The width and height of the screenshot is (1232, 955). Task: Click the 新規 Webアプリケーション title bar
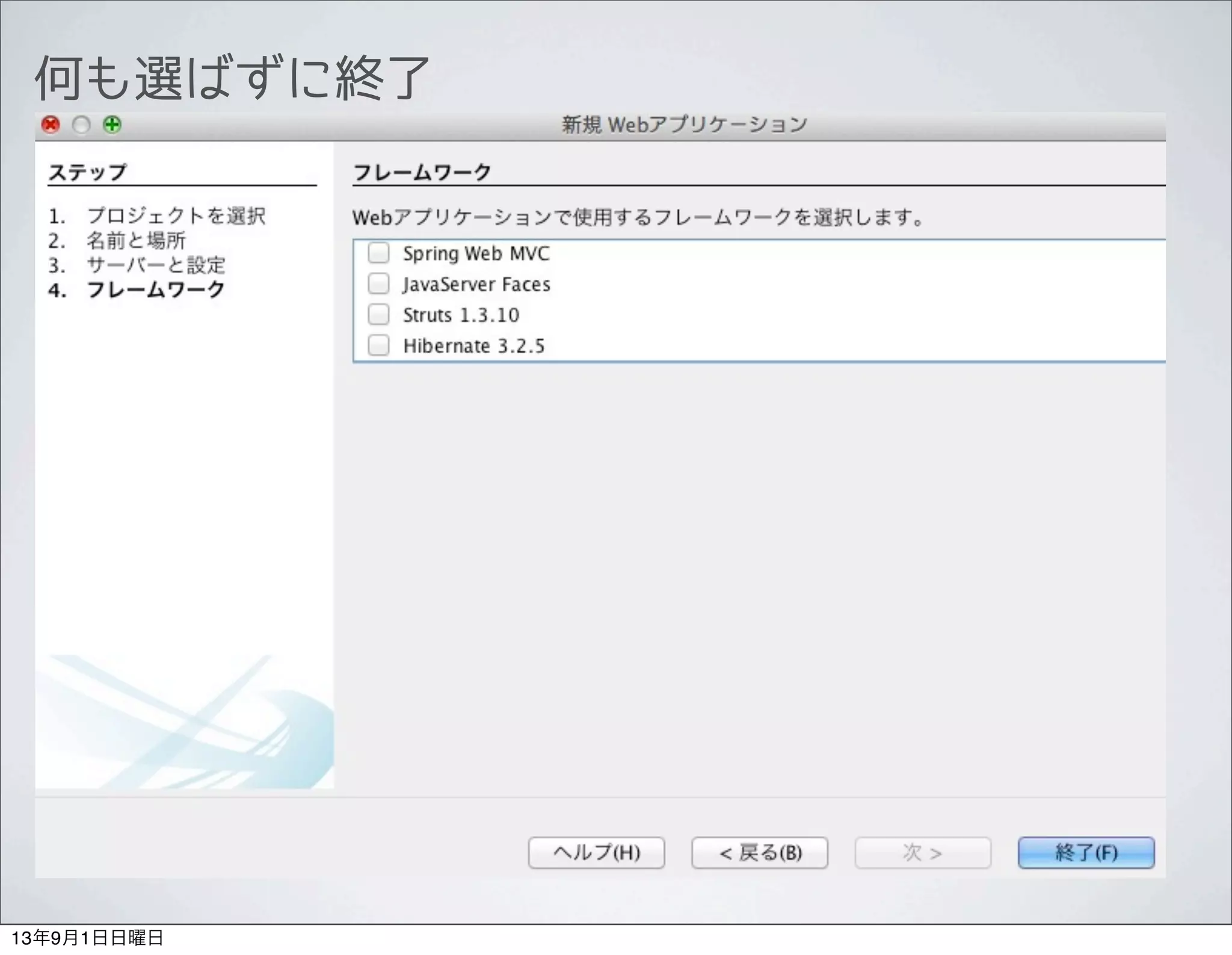(x=684, y=125)
